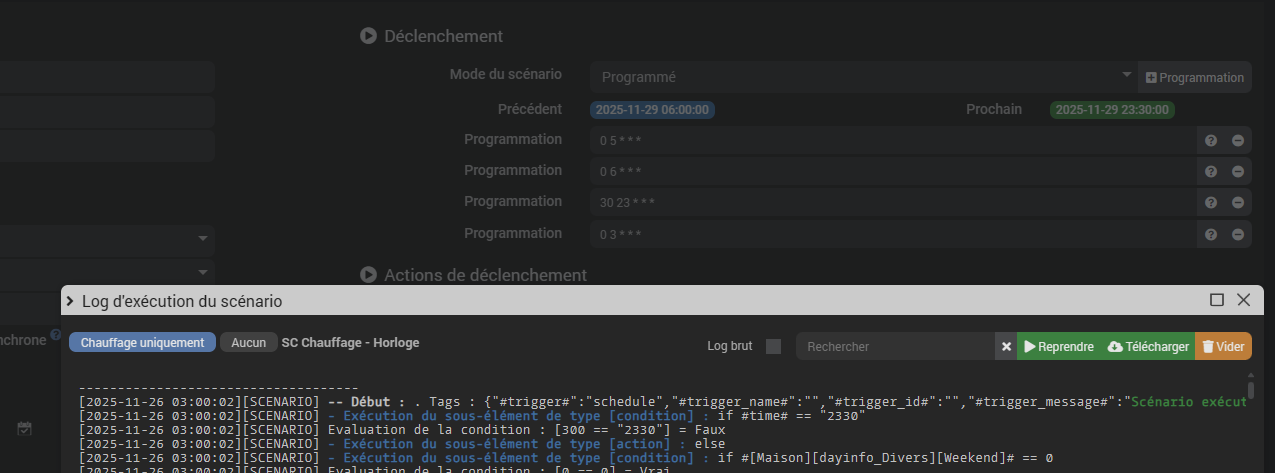Screen dimensions: 1275x473
Task: Collapse the Actions de déclenchement section
Action: (368, 275)
